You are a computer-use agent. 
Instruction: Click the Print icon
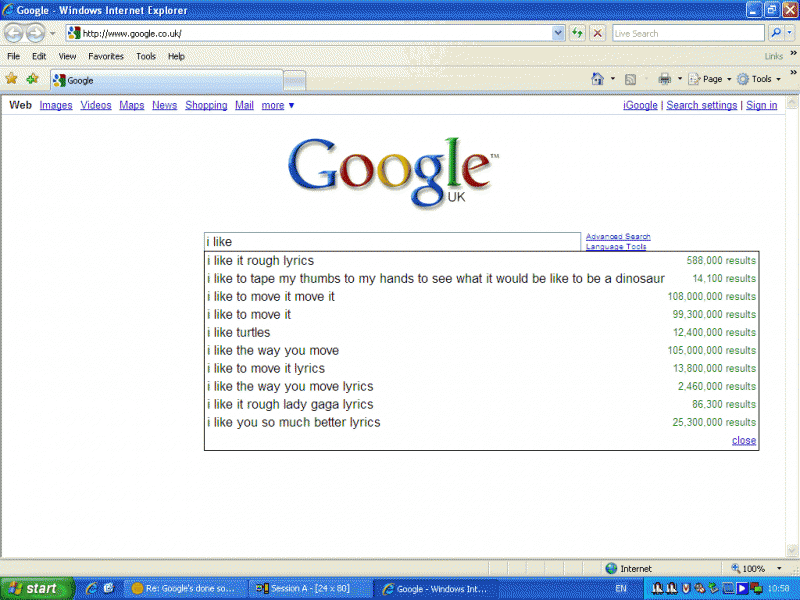coord(664,79)
